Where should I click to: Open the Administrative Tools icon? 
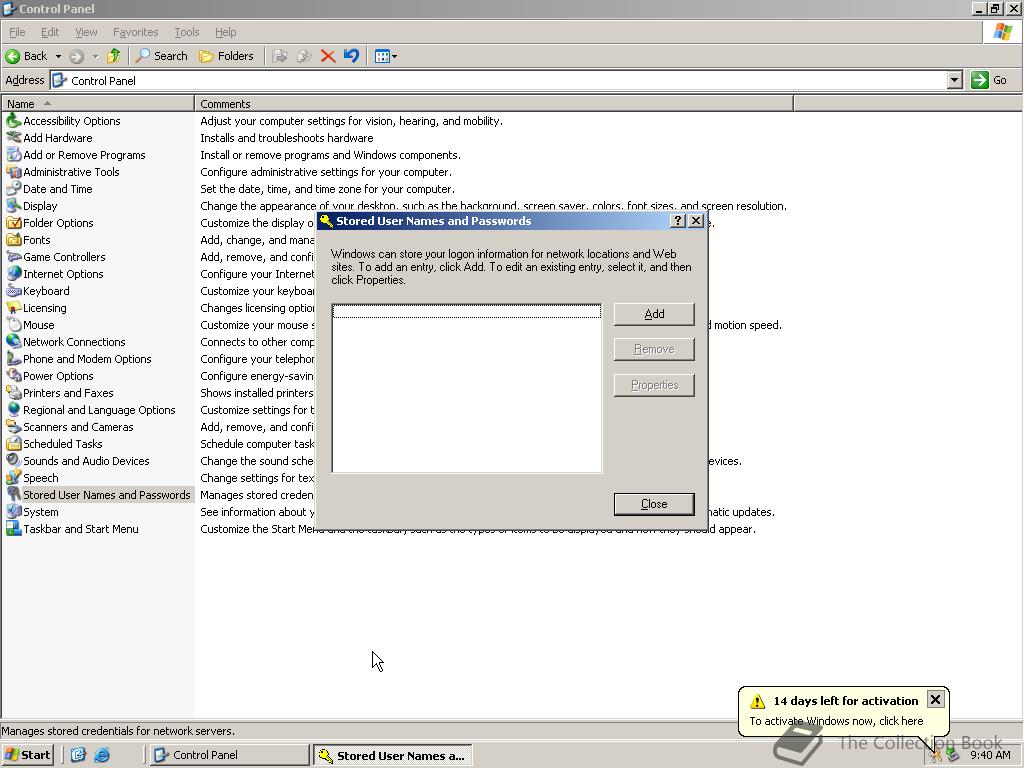(x=14, y=172)
